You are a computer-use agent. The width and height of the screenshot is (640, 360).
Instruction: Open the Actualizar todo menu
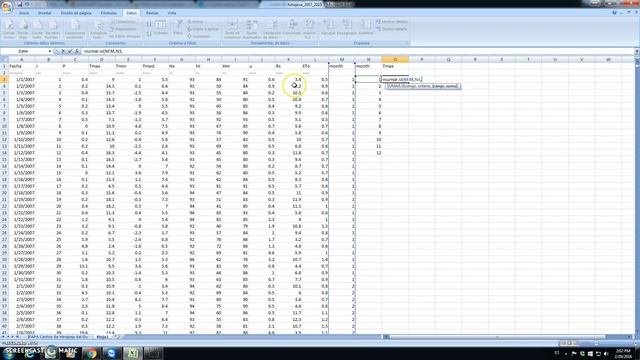pyautogui.click(x=98, y=29)
